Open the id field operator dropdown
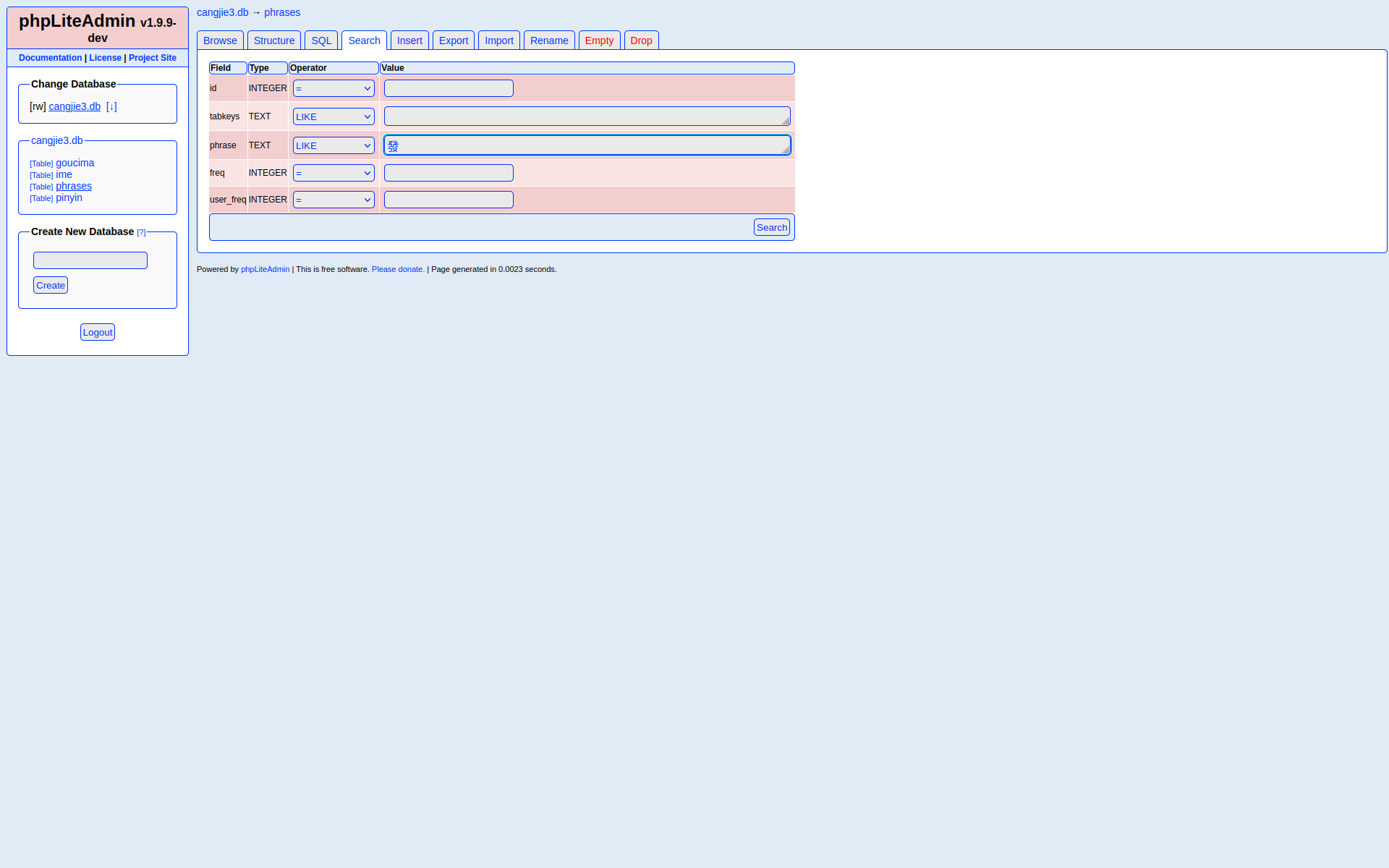The image size is (1389, 868). point(334,88)
